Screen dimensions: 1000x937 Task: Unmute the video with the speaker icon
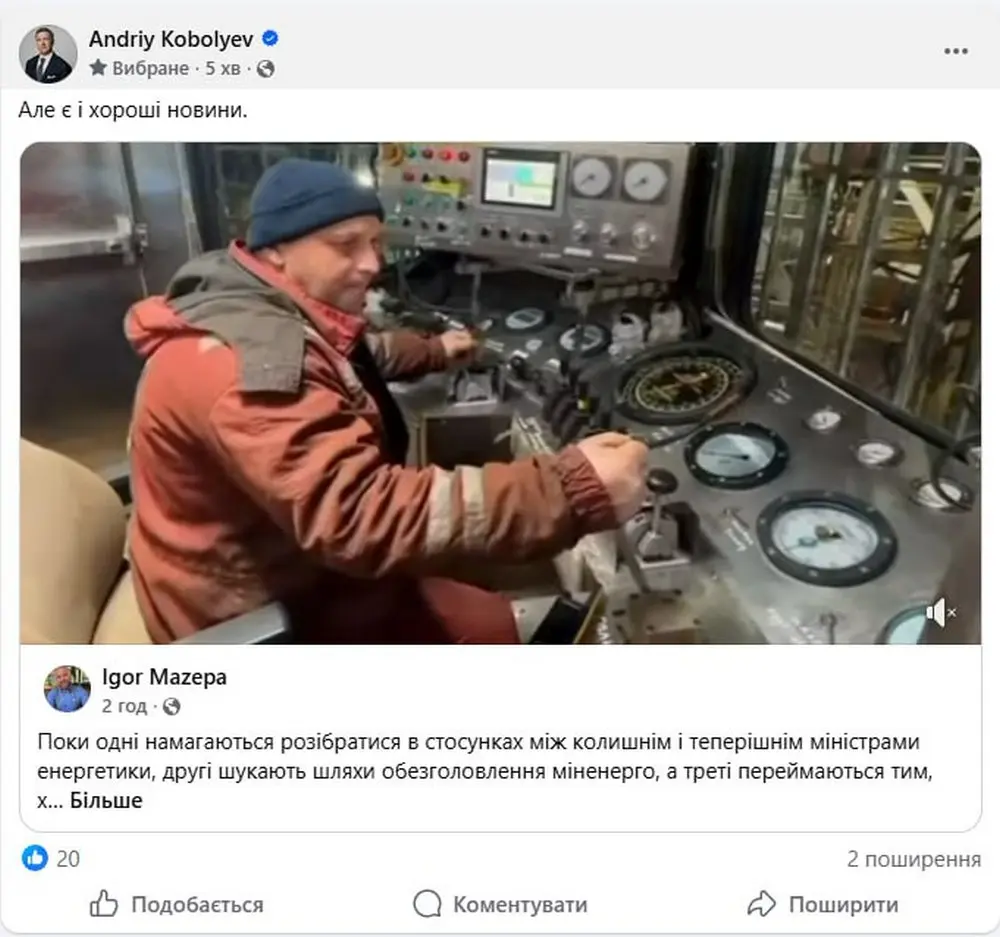coord(941,612)
